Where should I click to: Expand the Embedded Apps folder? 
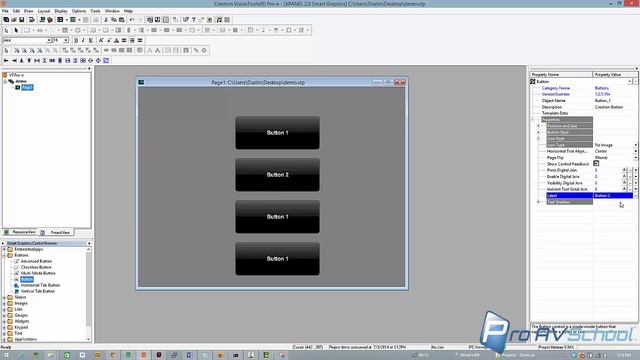pos(4,249)
